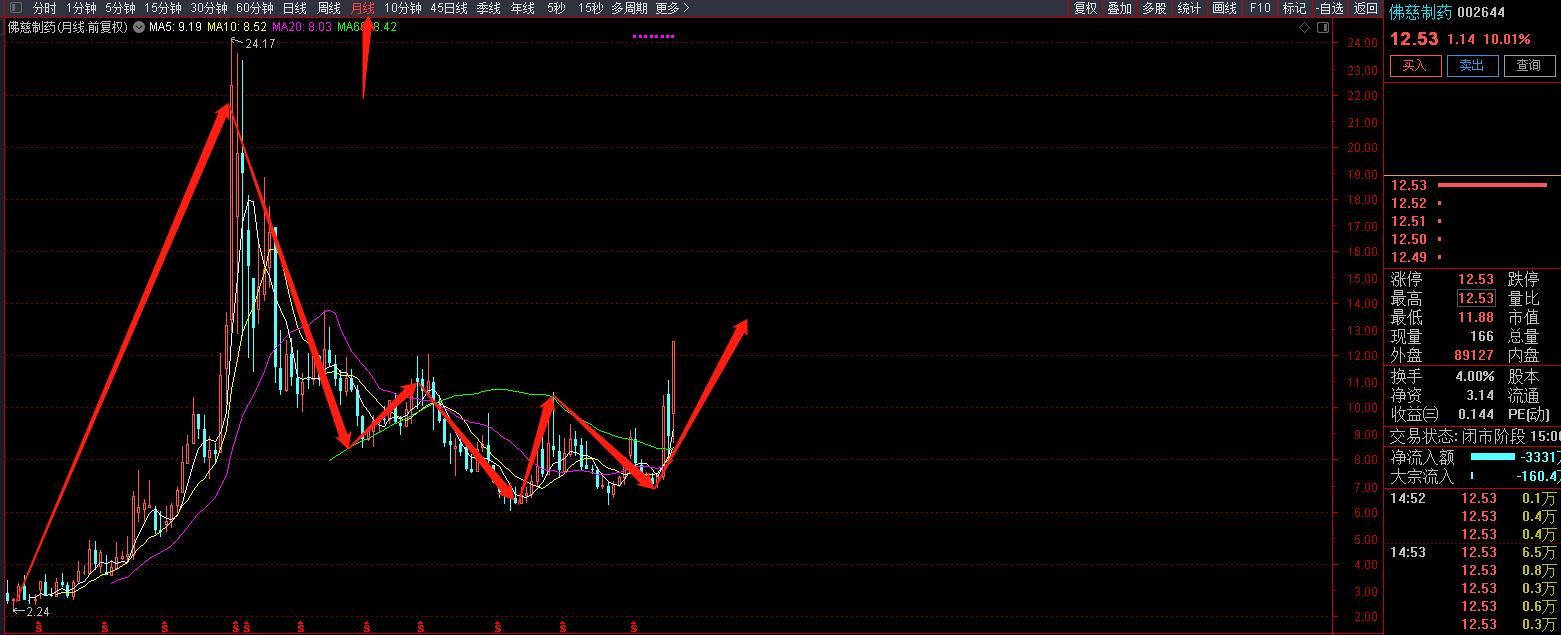Select the 10分钟 period

coord(403,8)
